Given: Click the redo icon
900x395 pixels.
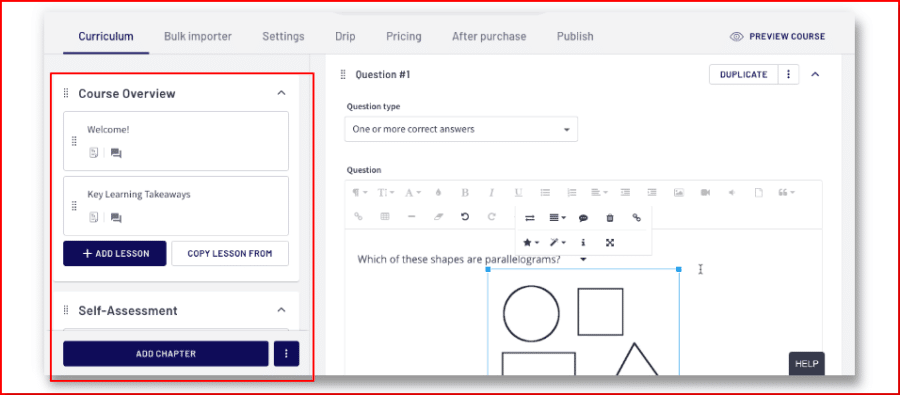Looking at the screenshot, I should (492, 216).
